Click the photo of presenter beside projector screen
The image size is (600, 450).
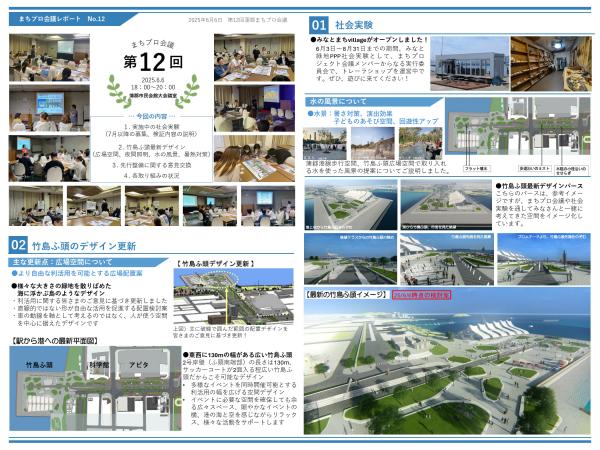pyautogui.click(x=49, y=108)
